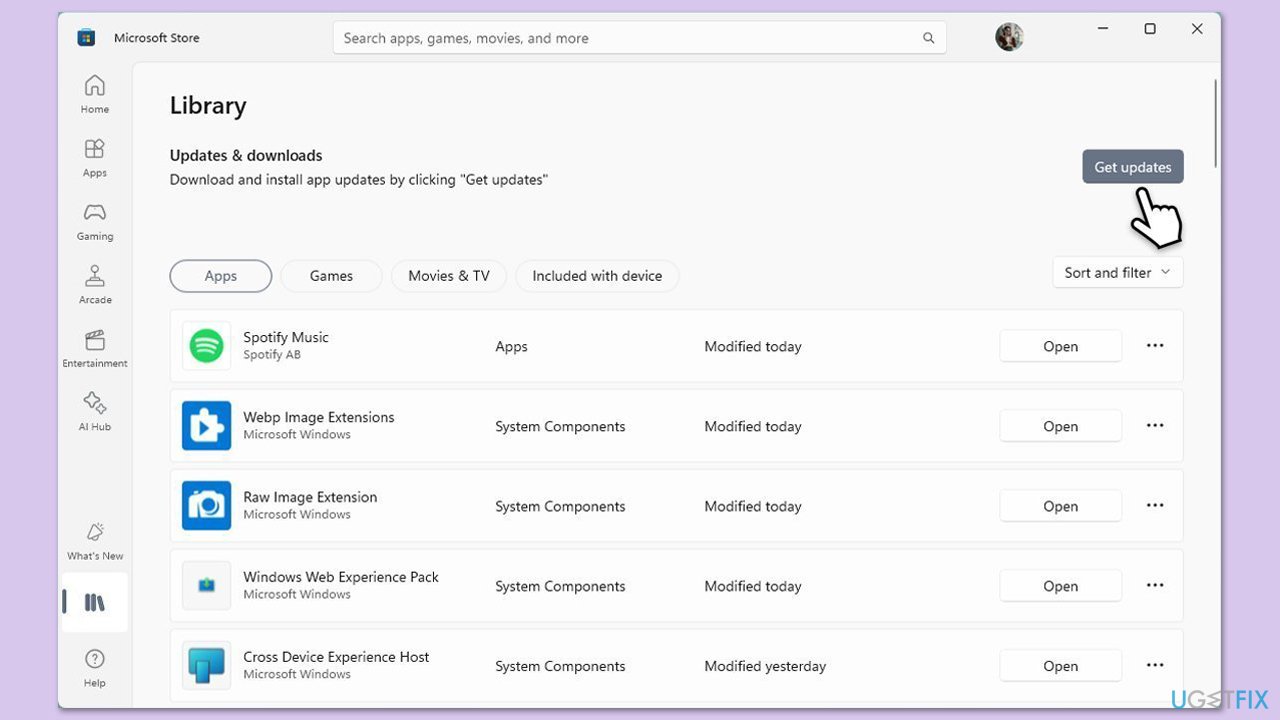Open more options for Raw Image Extension
This screenshot has width=1280, height=720.
(1155, 506)
